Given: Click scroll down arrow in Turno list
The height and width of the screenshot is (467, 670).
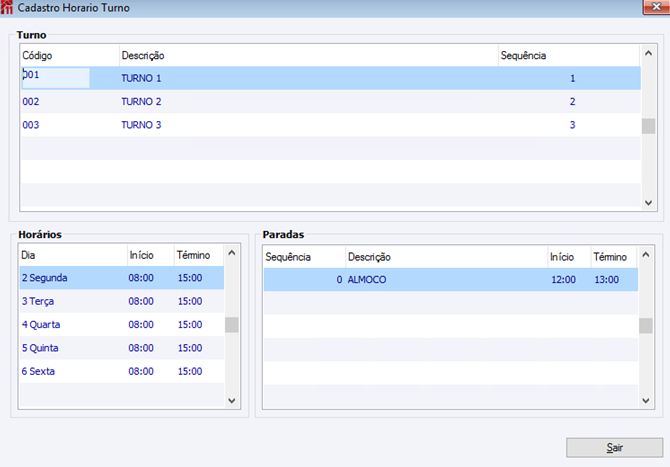Looking at the screenshot, I should pyautogui.click(x=648, y=203).
